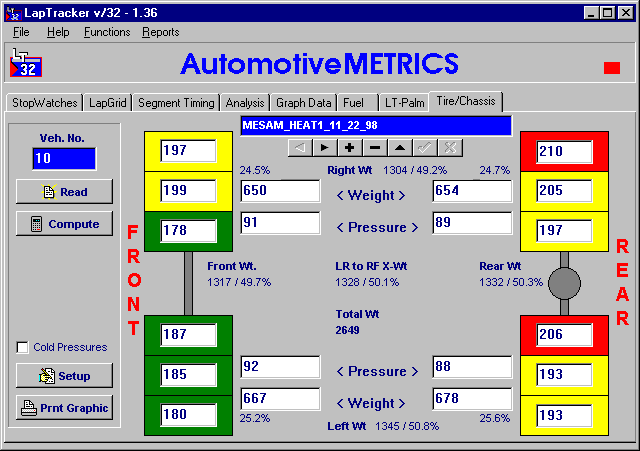Click left rear temperature field 206
The image size is (640, 451).
(x=564, y=335)
